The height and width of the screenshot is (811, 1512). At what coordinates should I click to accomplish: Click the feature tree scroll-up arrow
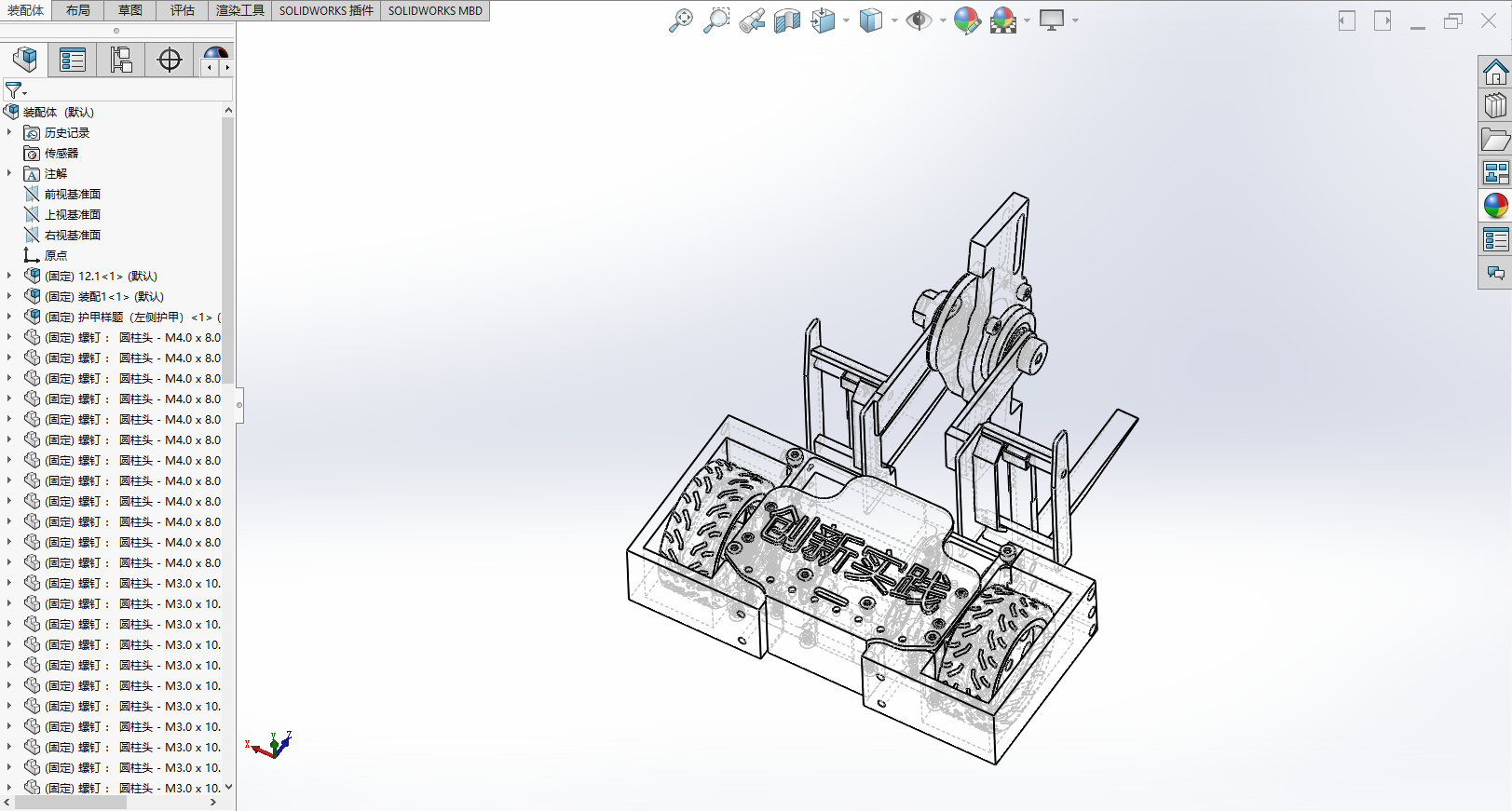point(228,110)
